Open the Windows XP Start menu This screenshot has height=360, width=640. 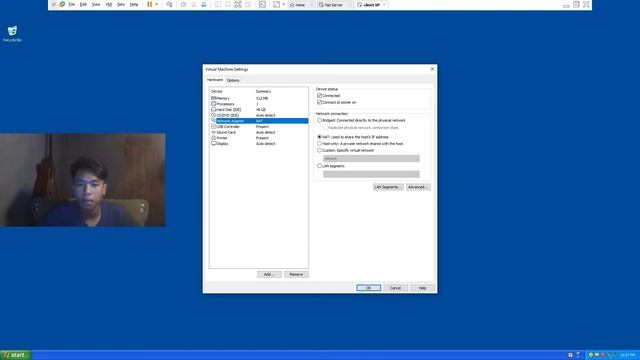pos(16,355)
